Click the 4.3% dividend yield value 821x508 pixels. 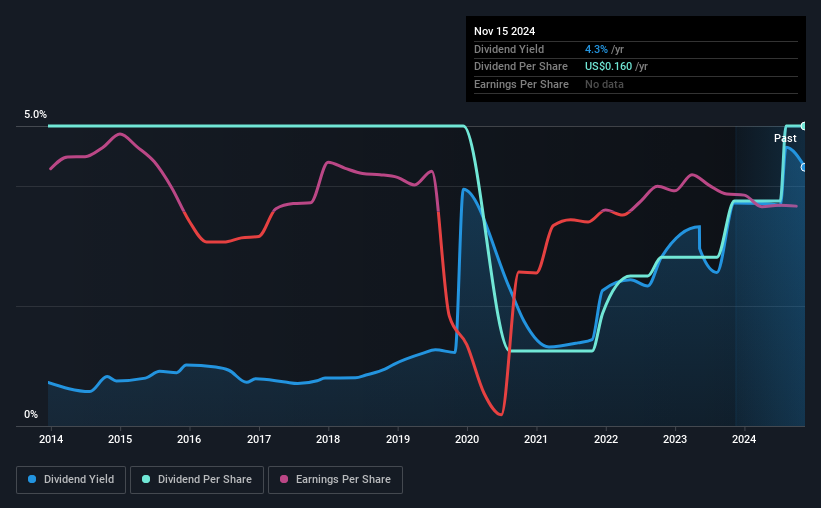(x=596, y=49)
